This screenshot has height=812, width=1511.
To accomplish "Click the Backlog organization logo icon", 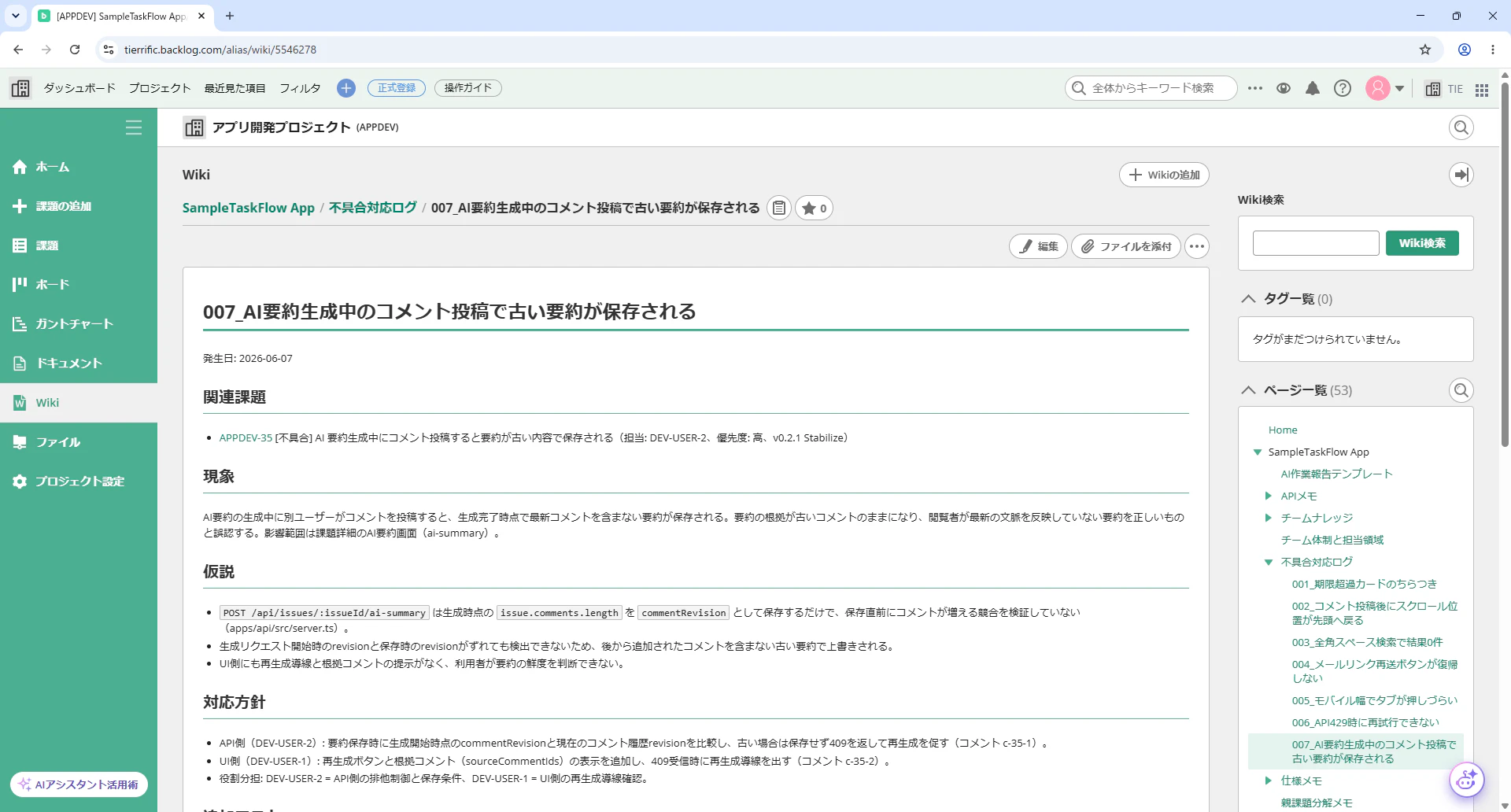I will point(20,88).
